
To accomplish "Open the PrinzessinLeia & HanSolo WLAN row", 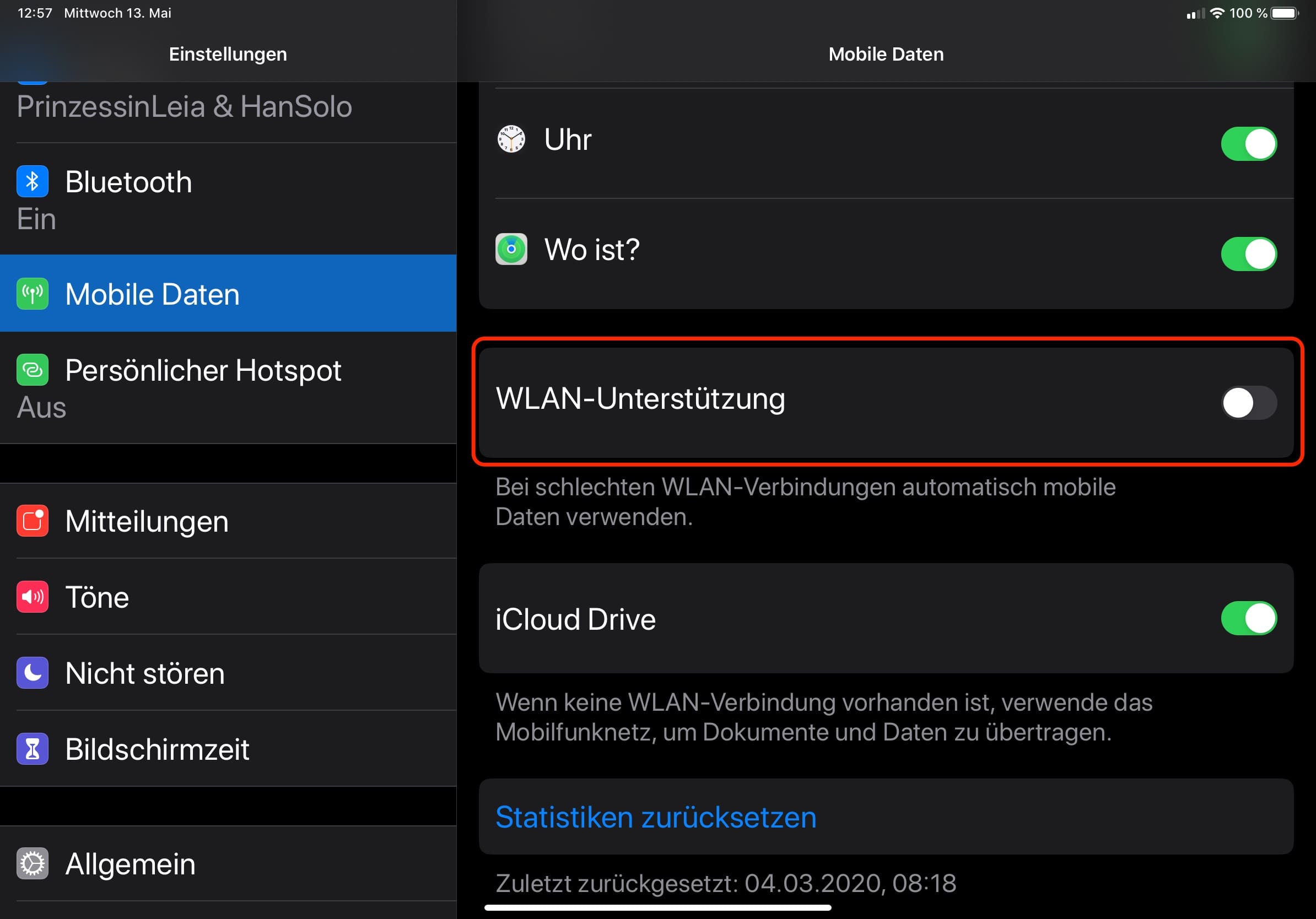I will click(x=184, y=107).
